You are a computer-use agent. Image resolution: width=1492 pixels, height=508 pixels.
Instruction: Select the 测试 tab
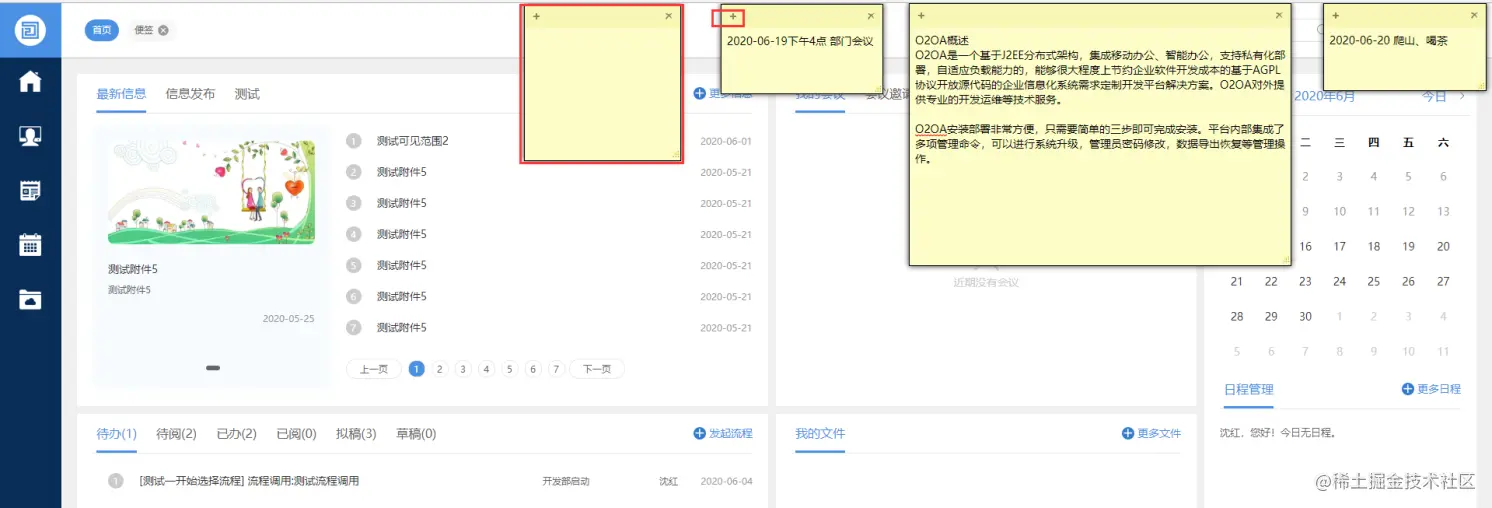coord(247,94)
